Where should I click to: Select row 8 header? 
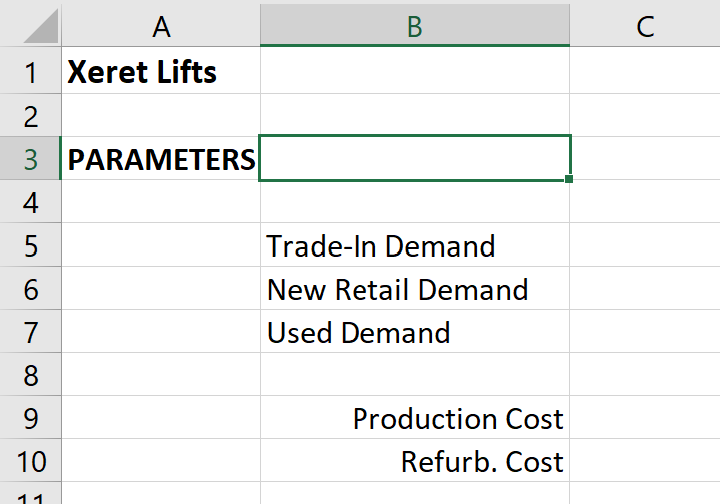point(30,375)
